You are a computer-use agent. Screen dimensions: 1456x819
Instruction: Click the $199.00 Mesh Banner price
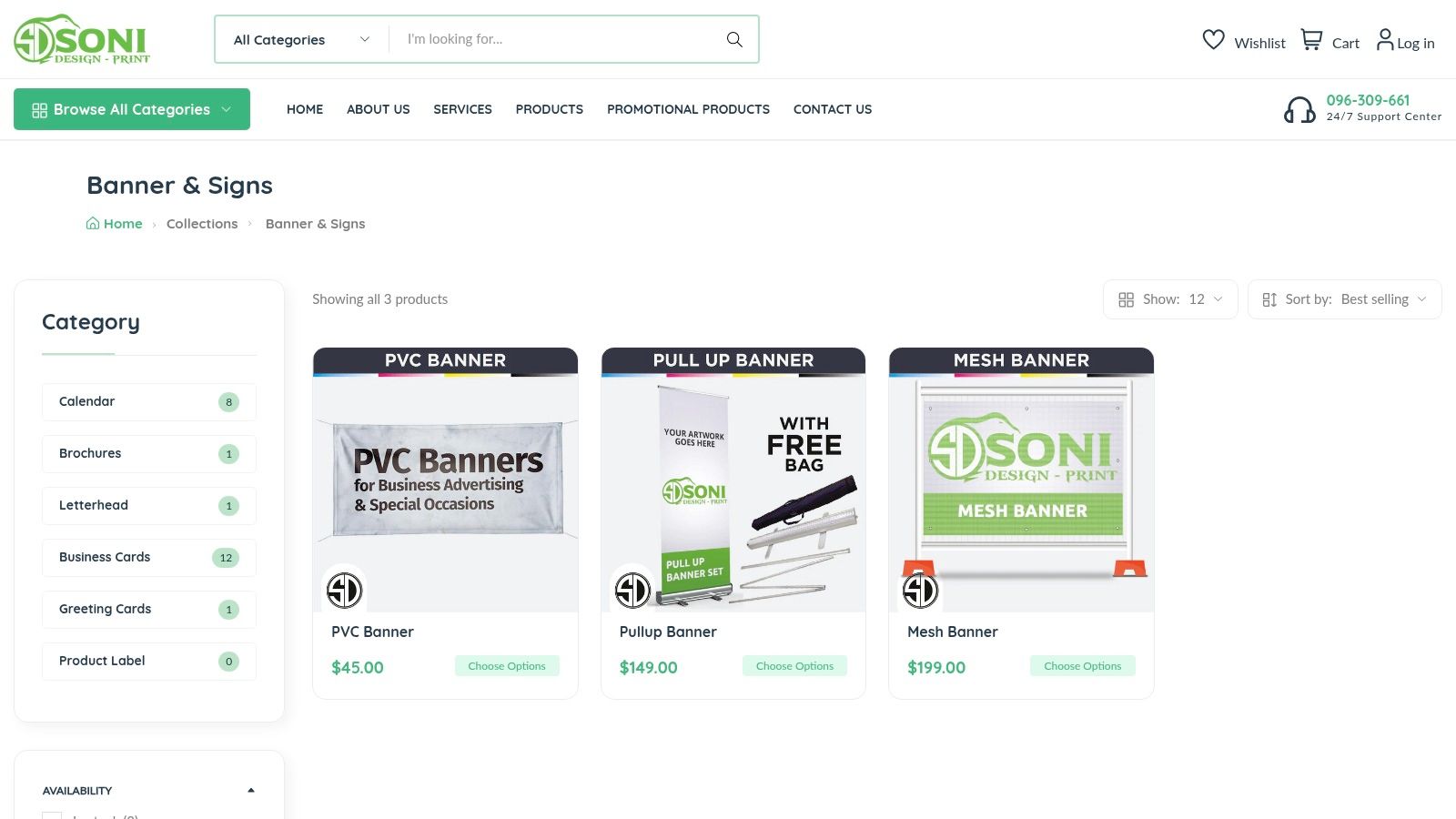point(936,667)
